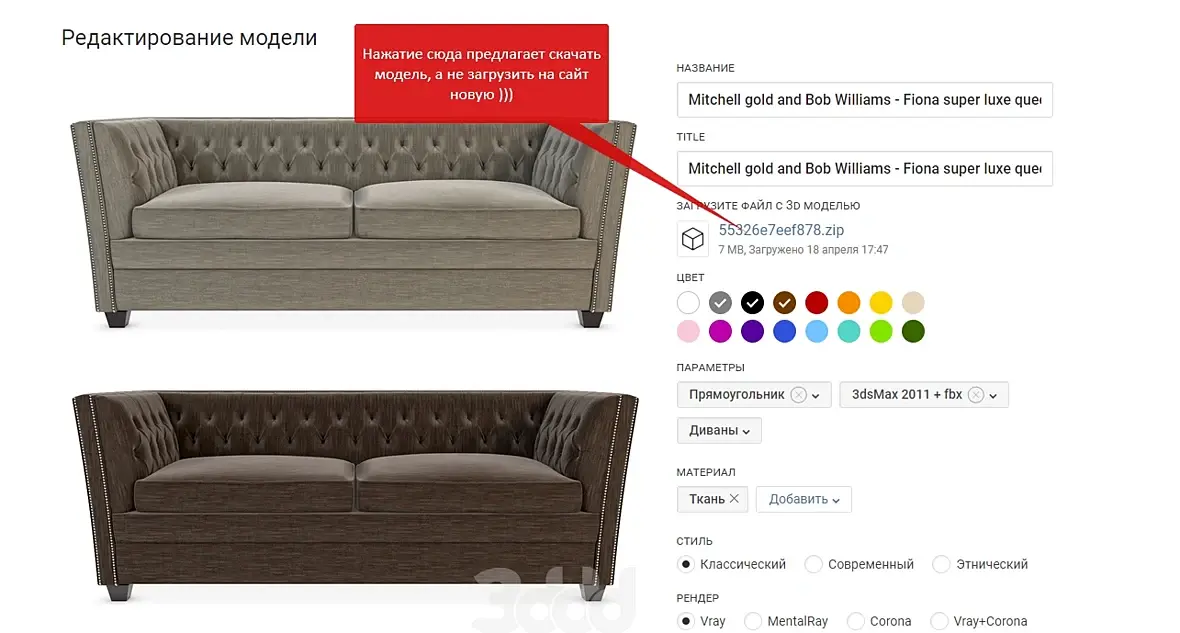Viewport: 1180px width, 633px height.
Task: Remove the Ткань material tag
Action: pyautogui.click(x=734, y=498)
